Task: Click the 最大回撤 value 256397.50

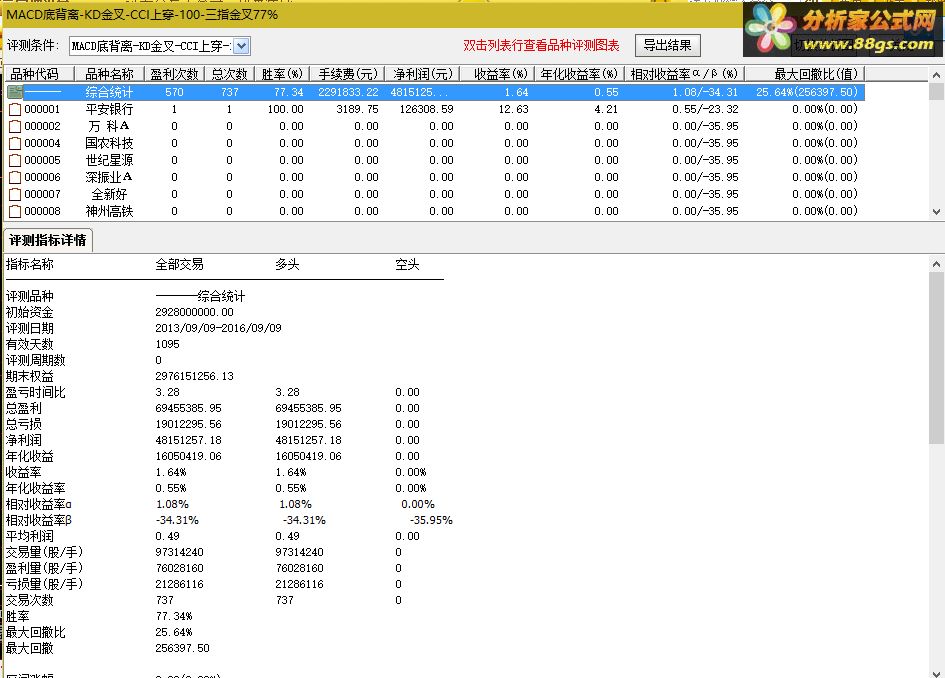Action: pyautogui.click(x=182, y=648)
